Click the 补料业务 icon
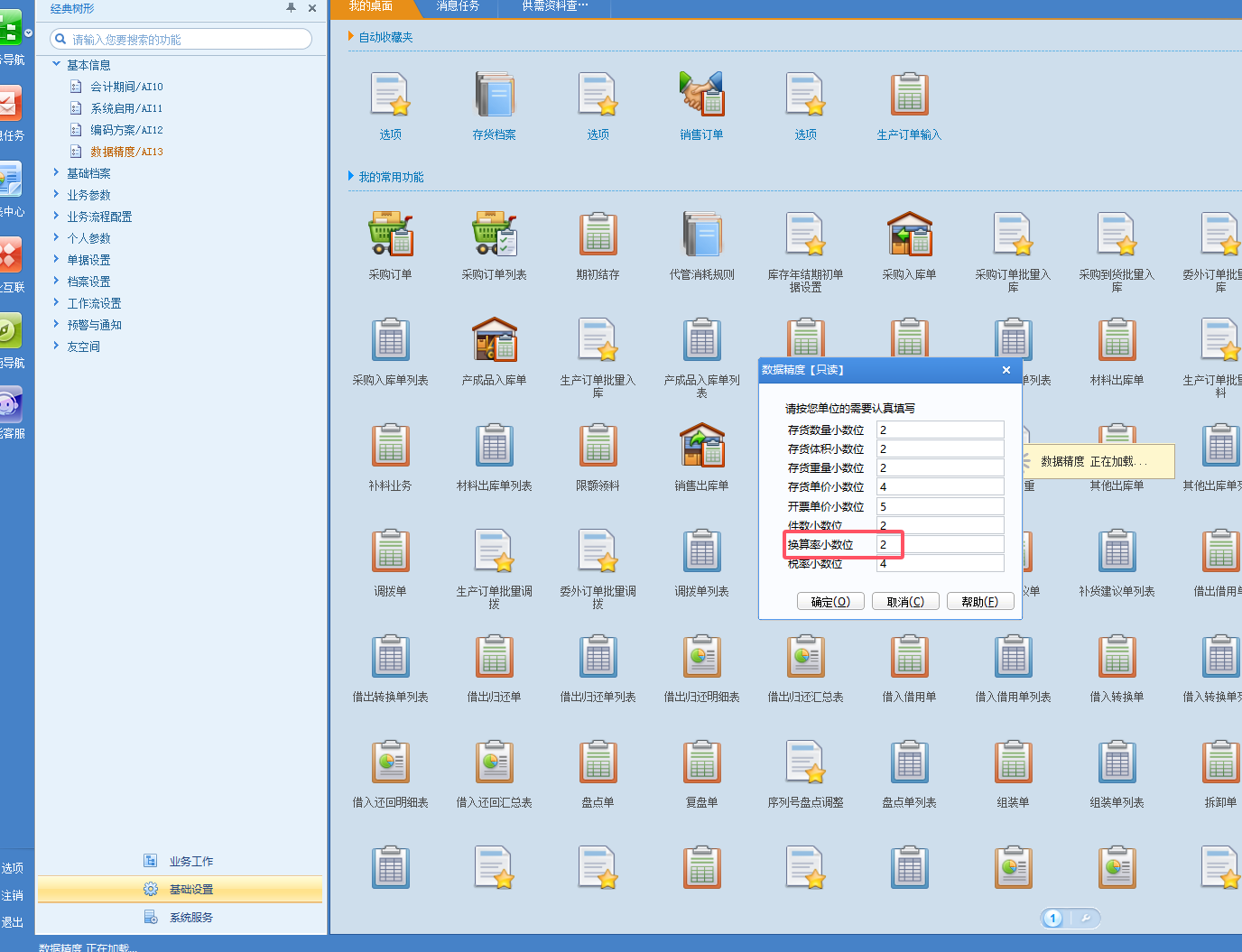Viewport: 1242px width, 952px height. pos(390,446)
